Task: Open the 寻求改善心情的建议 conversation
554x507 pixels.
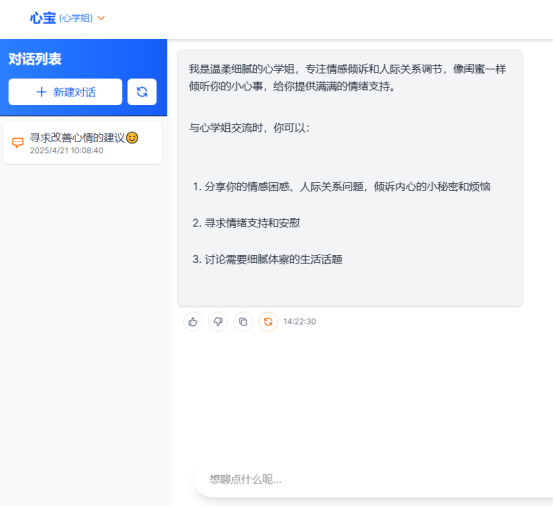Action: point(83,143)
